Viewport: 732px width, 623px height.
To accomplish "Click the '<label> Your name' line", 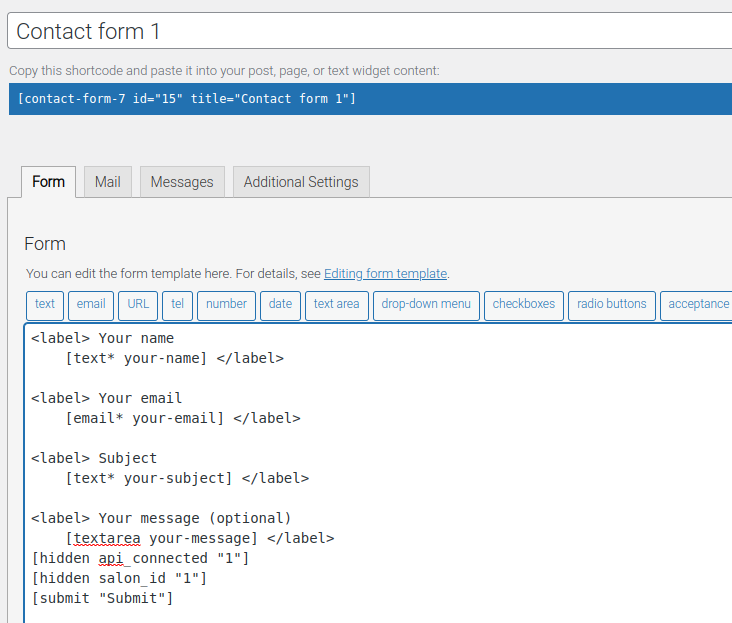I will coord(102,338).
